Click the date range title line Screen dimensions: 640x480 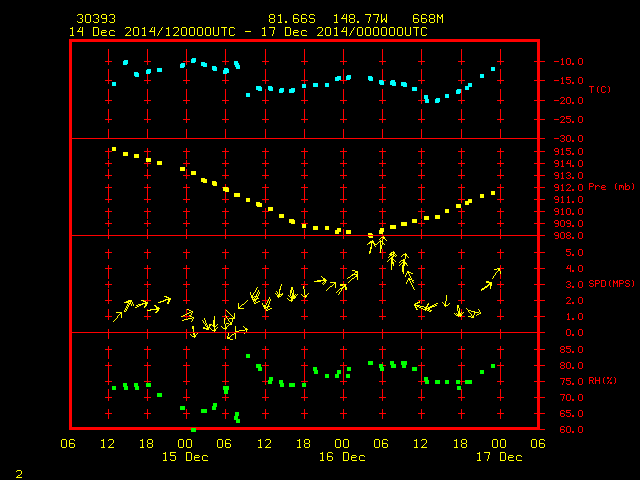(x=248, y=32)
